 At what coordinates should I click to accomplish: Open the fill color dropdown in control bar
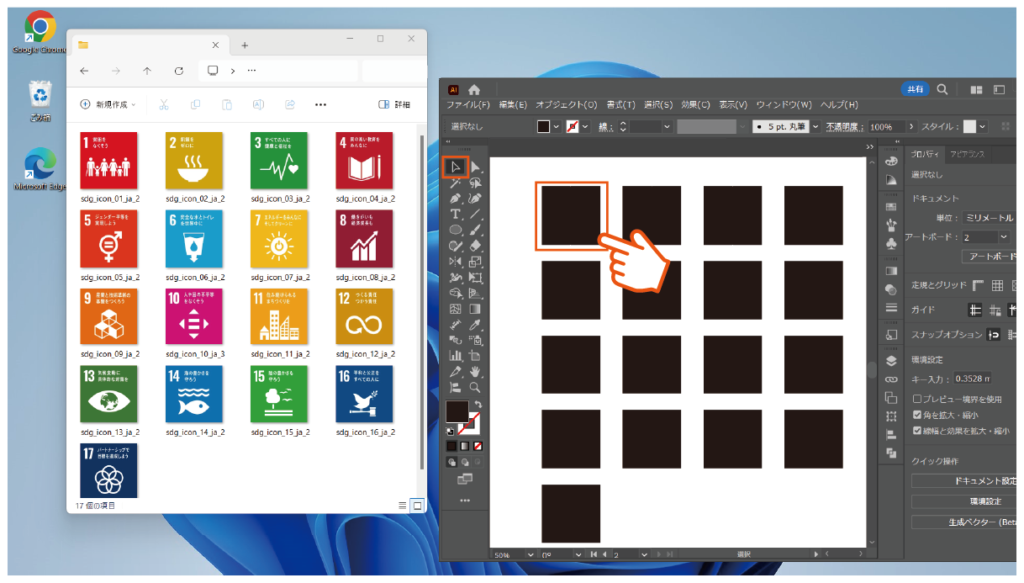(x=556, y=127)
